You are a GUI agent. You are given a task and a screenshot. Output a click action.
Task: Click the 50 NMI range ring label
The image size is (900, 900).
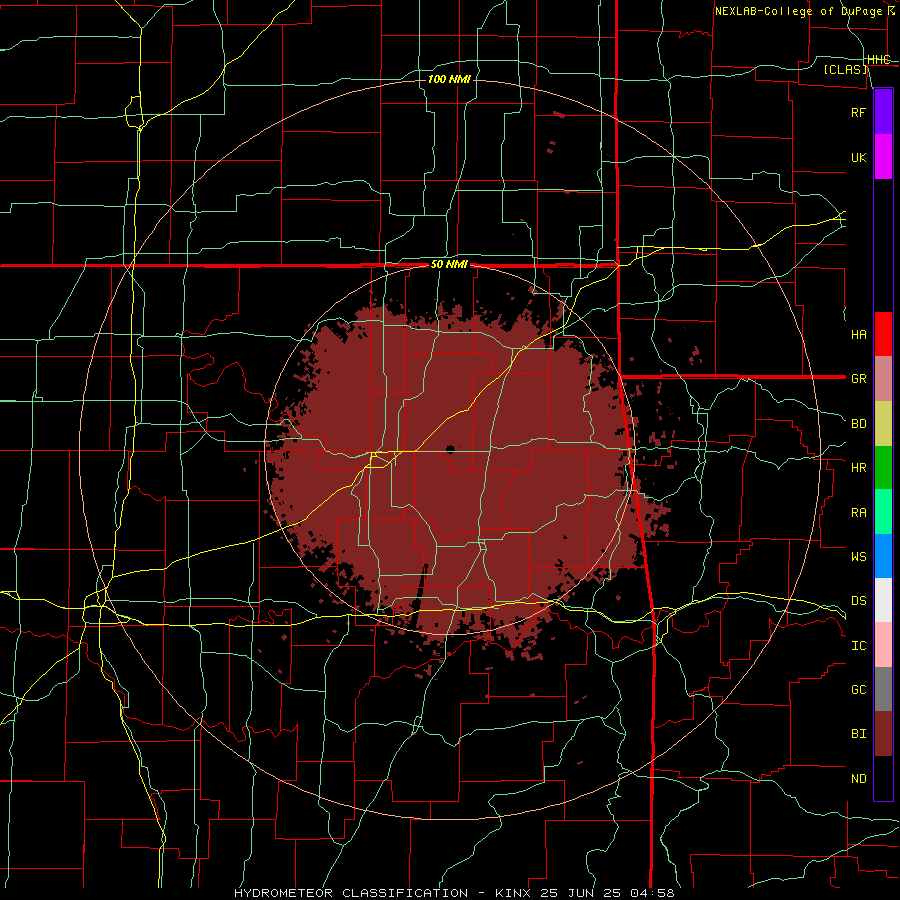click(449, 265)
